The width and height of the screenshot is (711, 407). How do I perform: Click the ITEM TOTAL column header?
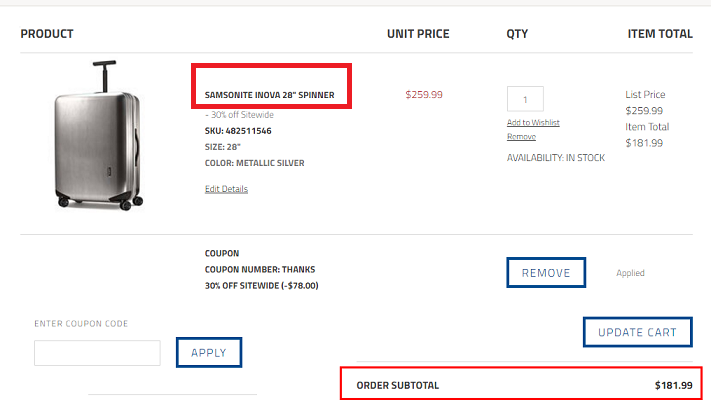[x=660, y=34]
